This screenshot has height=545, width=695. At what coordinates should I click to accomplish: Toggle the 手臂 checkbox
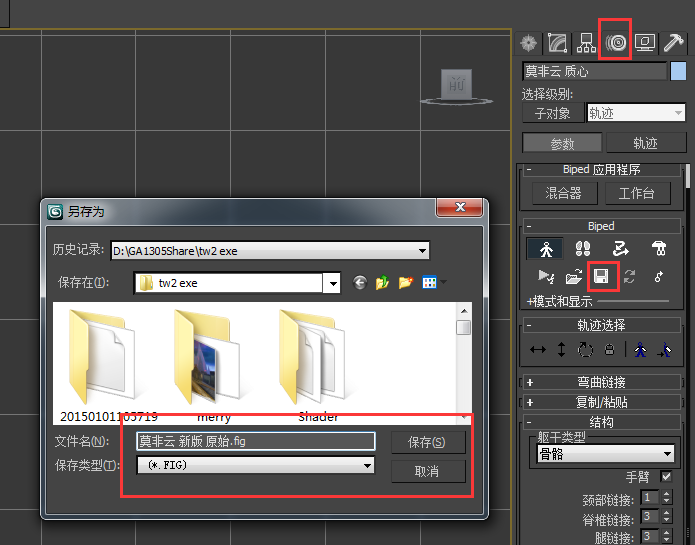click(x=667, y=477)
